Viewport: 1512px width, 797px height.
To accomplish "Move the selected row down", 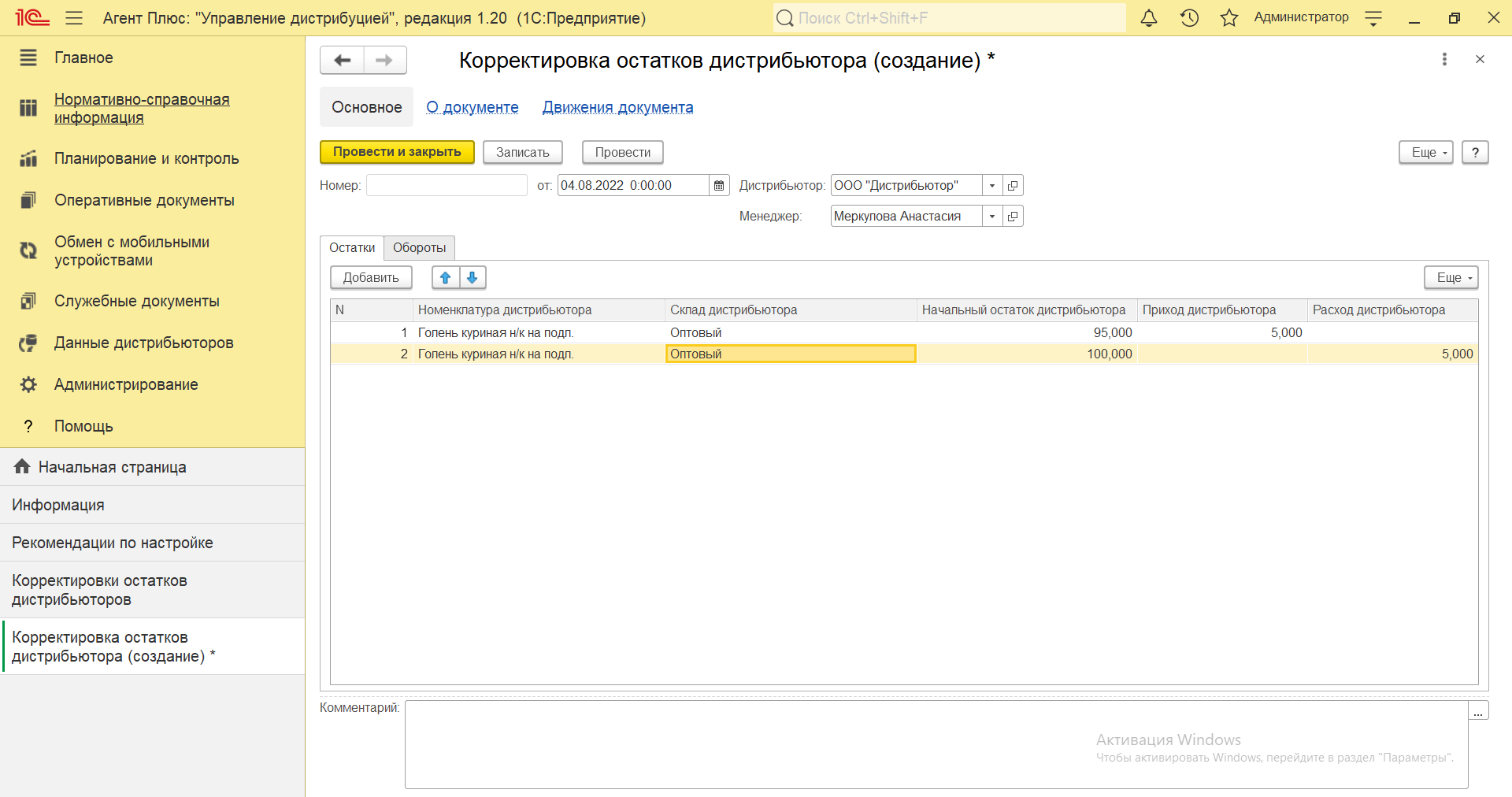I will pyautogui.click(x=472, y=277).
